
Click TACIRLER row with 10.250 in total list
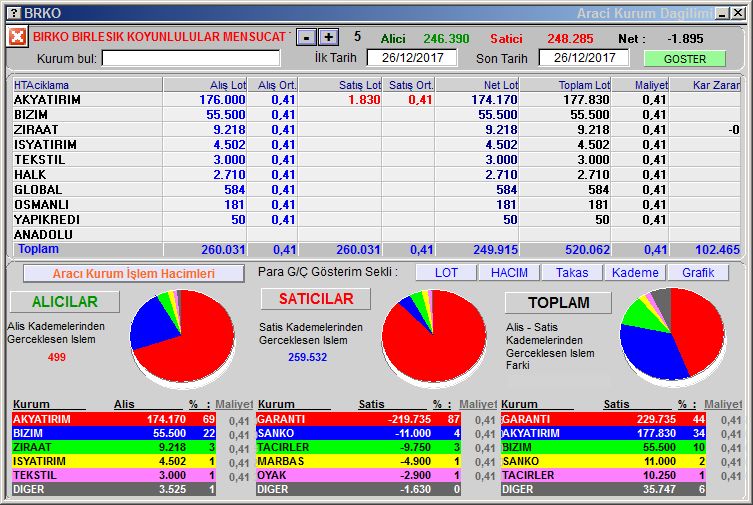pos(603,475)
